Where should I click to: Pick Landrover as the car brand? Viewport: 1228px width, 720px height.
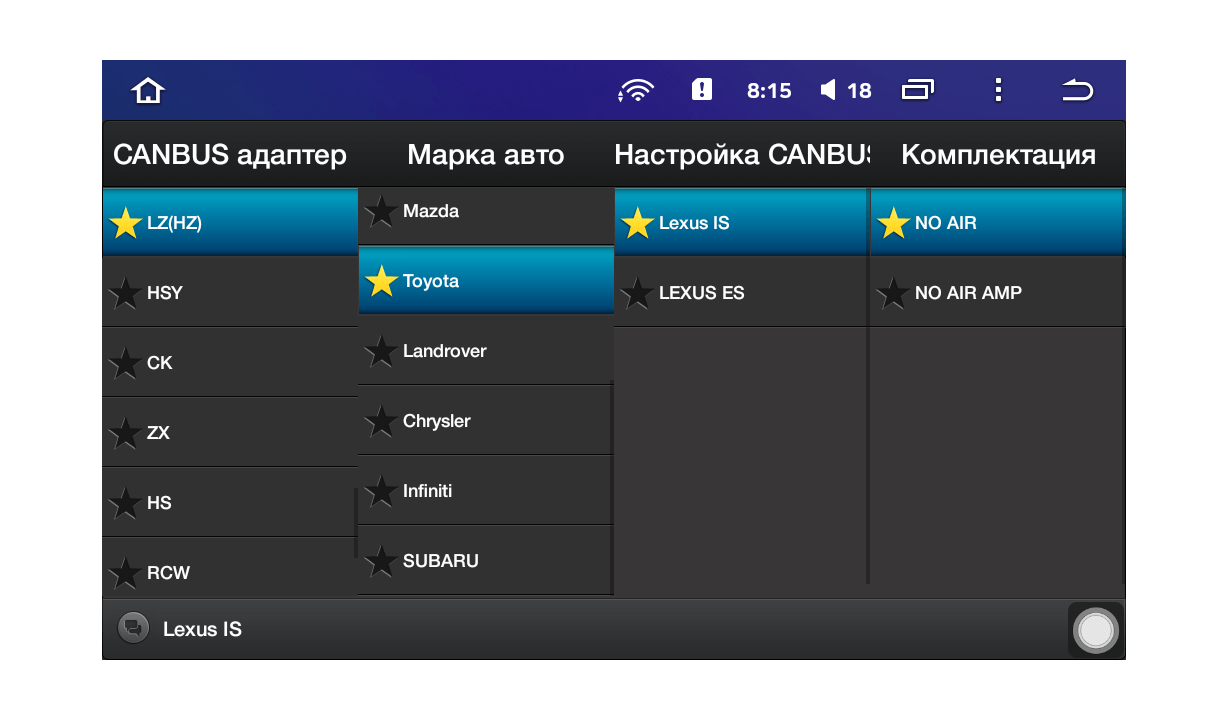coord(486,350)
